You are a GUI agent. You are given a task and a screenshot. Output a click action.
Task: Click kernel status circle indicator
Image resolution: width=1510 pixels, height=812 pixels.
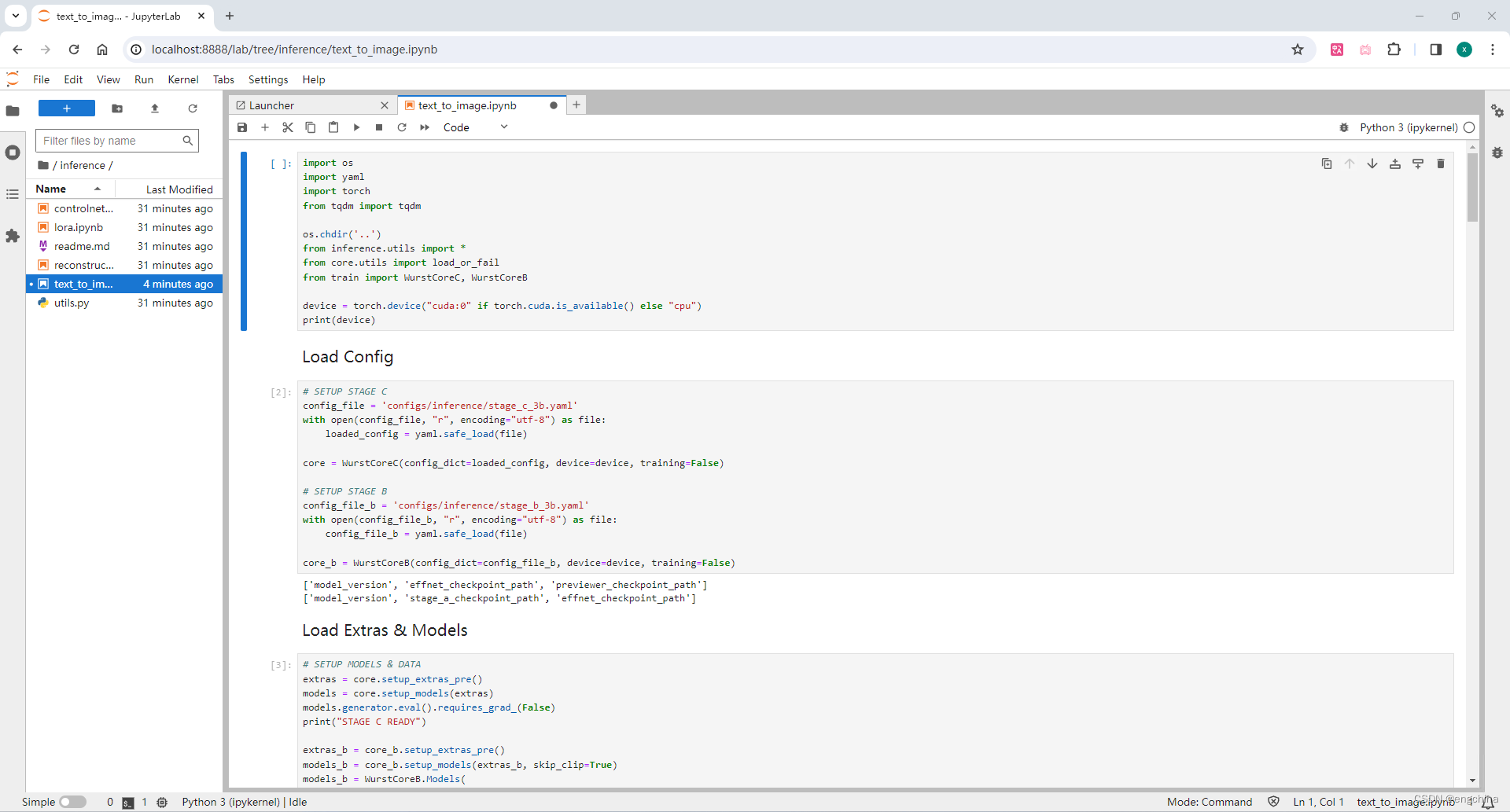click(x=1469, y=127)
